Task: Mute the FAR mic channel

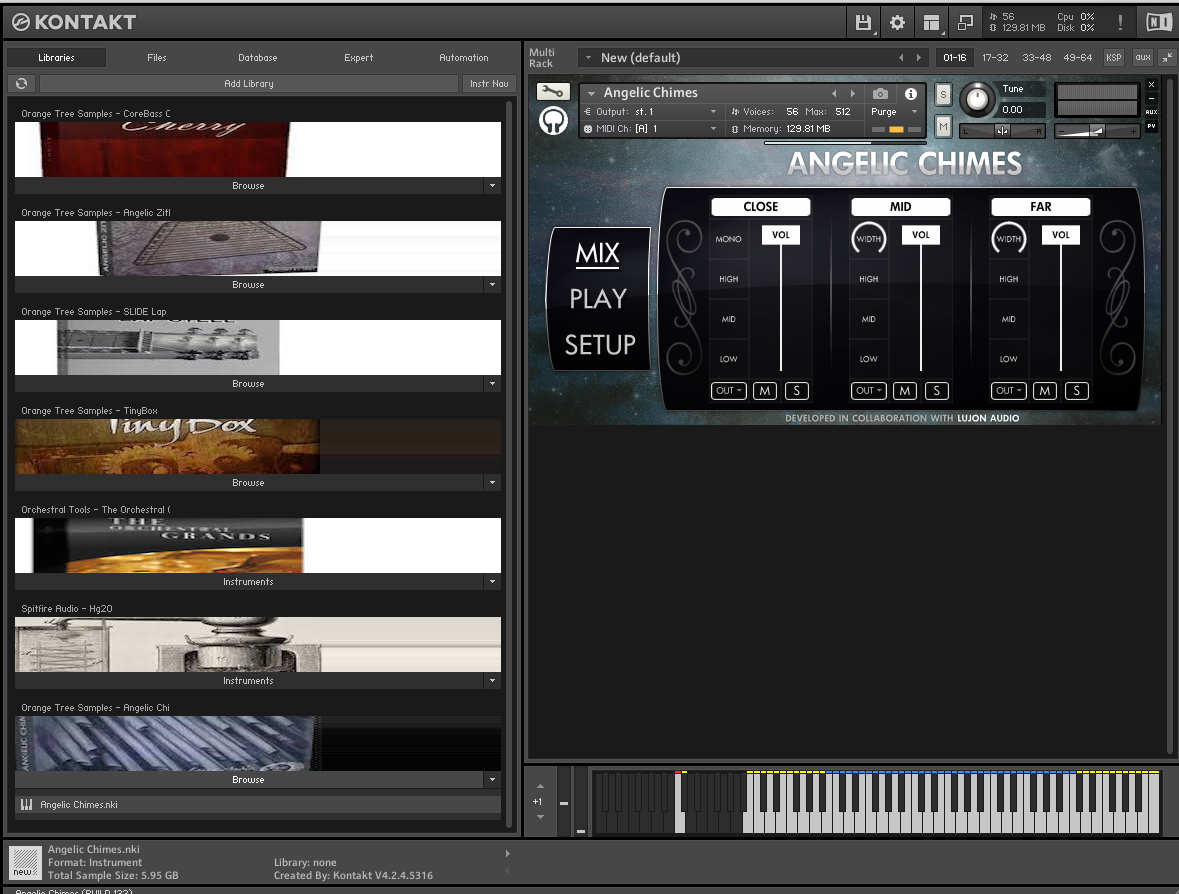Action: pos(1044,391)
